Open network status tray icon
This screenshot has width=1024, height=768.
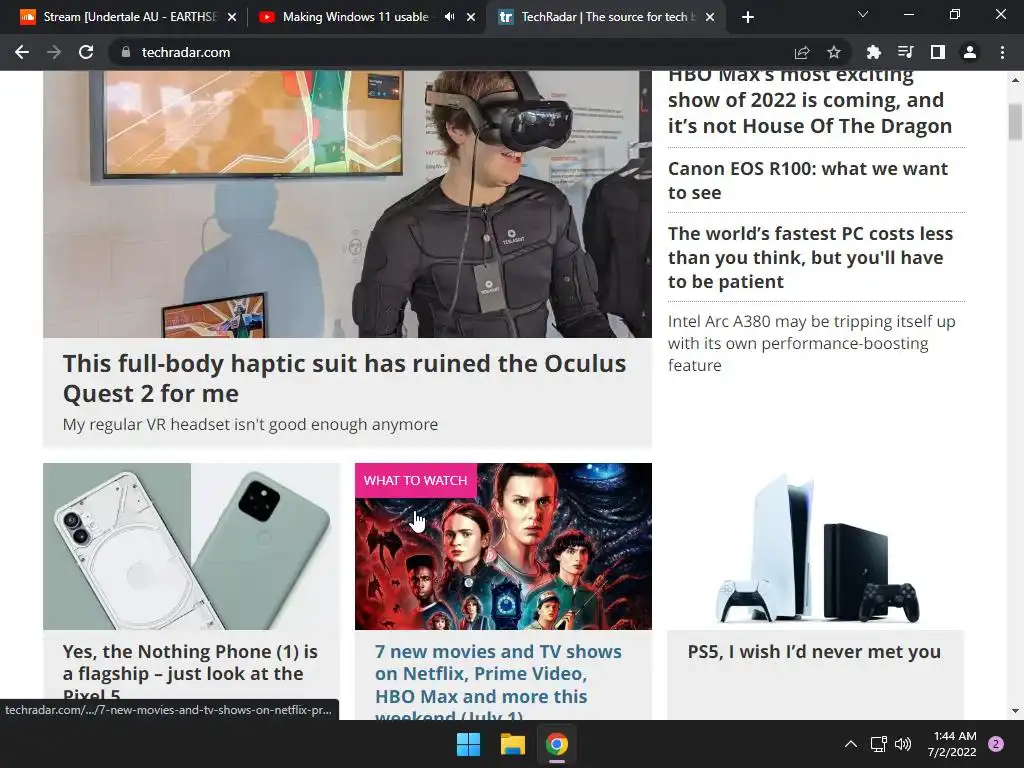point(878,744)
